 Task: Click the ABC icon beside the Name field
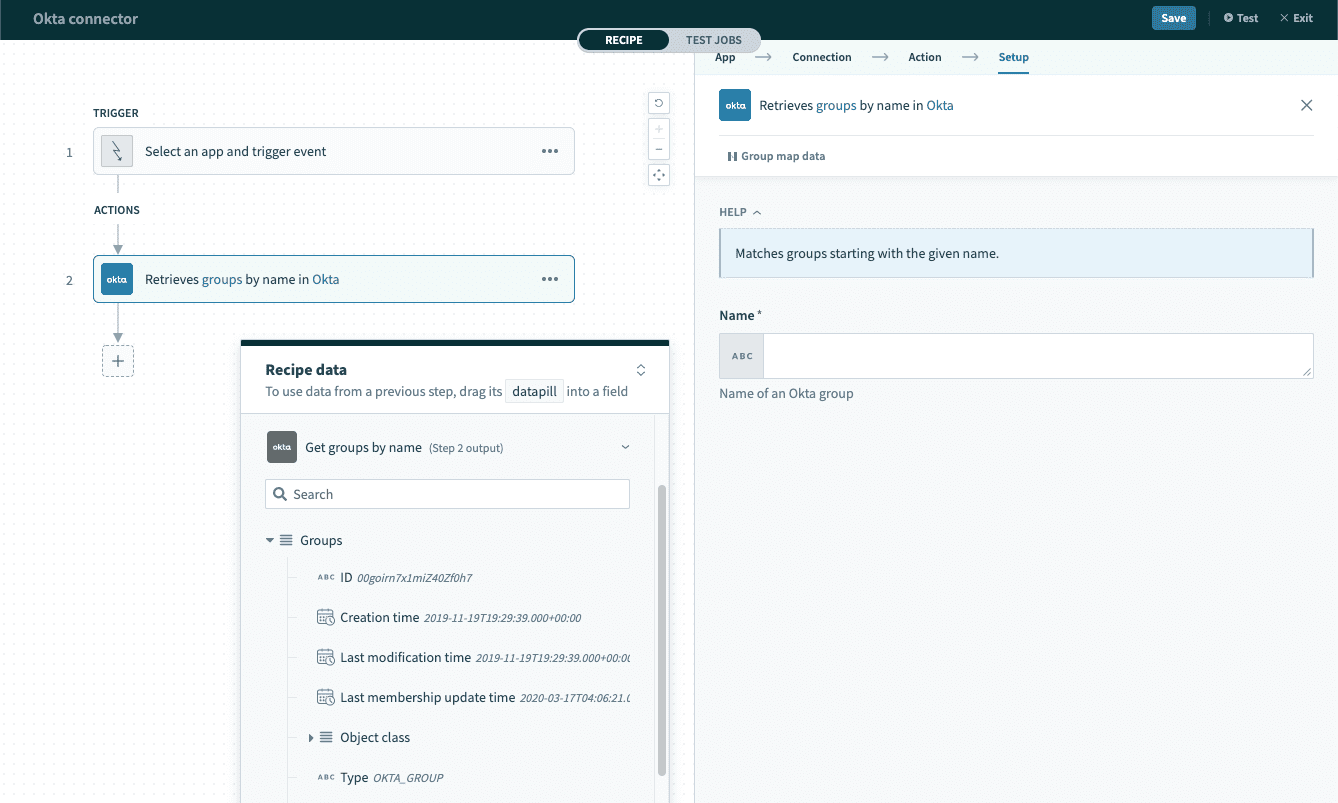740,355
